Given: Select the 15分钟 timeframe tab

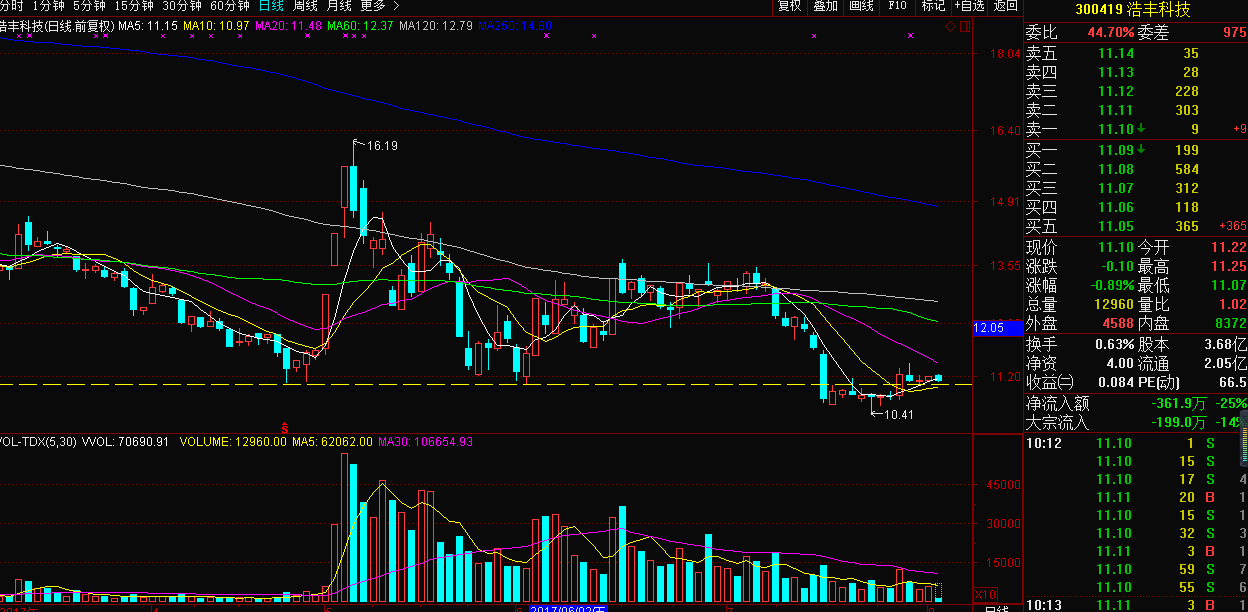Looking at the screenshot, I should pos(134,6).
